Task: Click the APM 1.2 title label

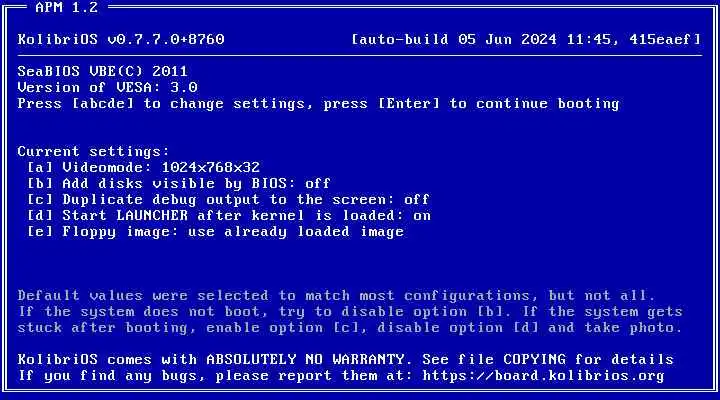Action: (67, 7)
